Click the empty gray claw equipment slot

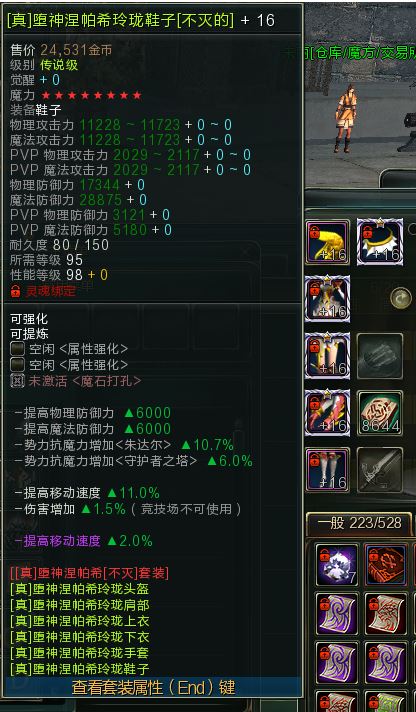(380, 356)
